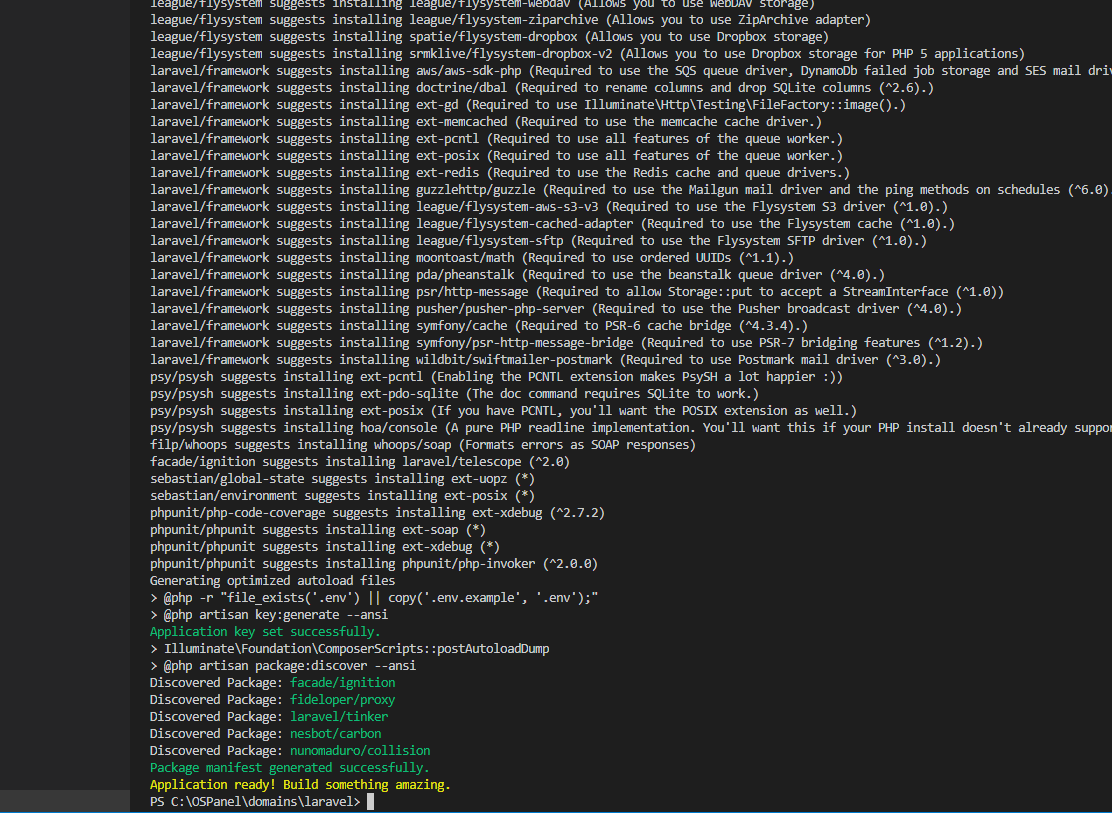Click the laravel/framework "ext-pcntl" queue worker line

(x=496, y=138)
